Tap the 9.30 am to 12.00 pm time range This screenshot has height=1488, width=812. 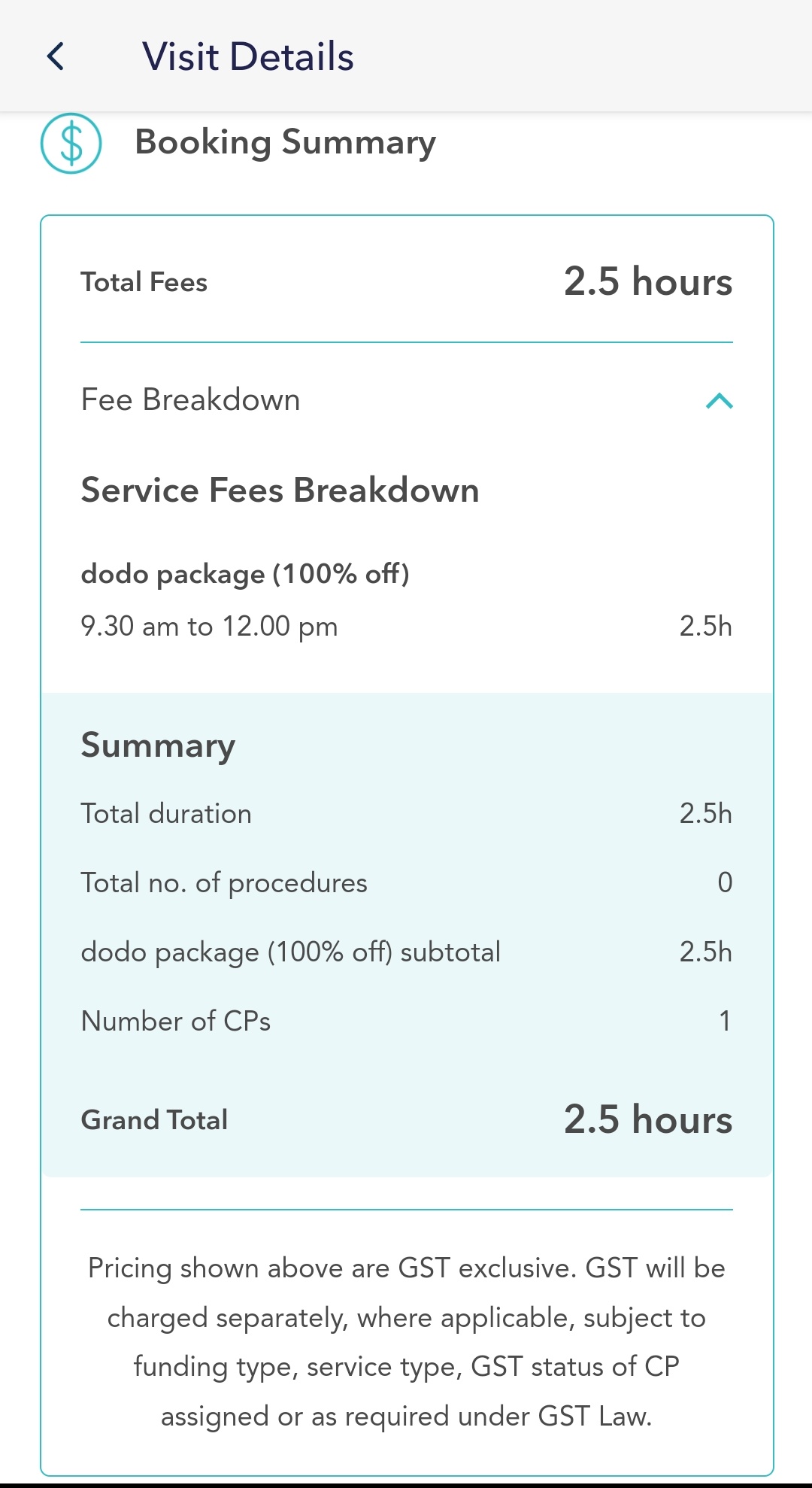[x=209, y=626]
